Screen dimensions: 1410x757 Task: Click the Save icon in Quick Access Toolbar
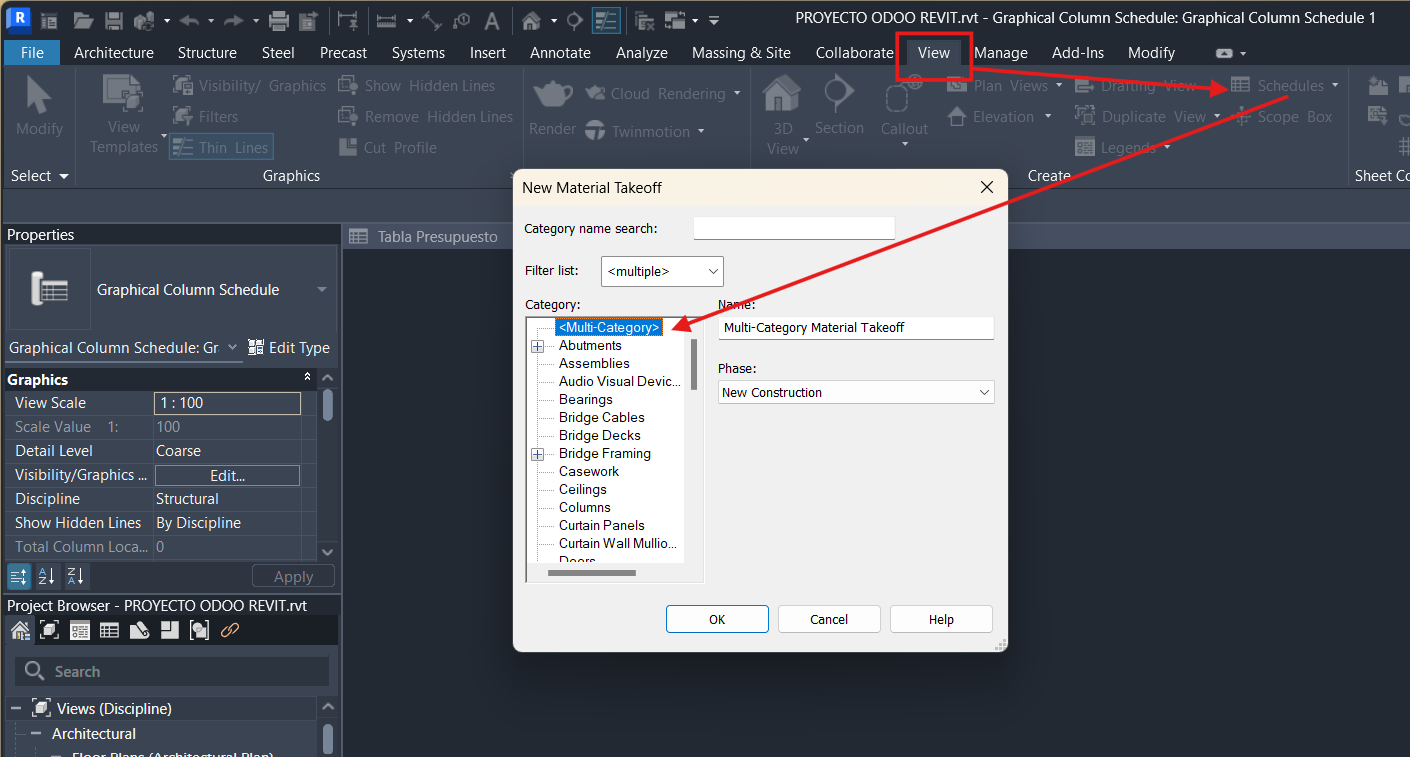(x=113, y=19)
